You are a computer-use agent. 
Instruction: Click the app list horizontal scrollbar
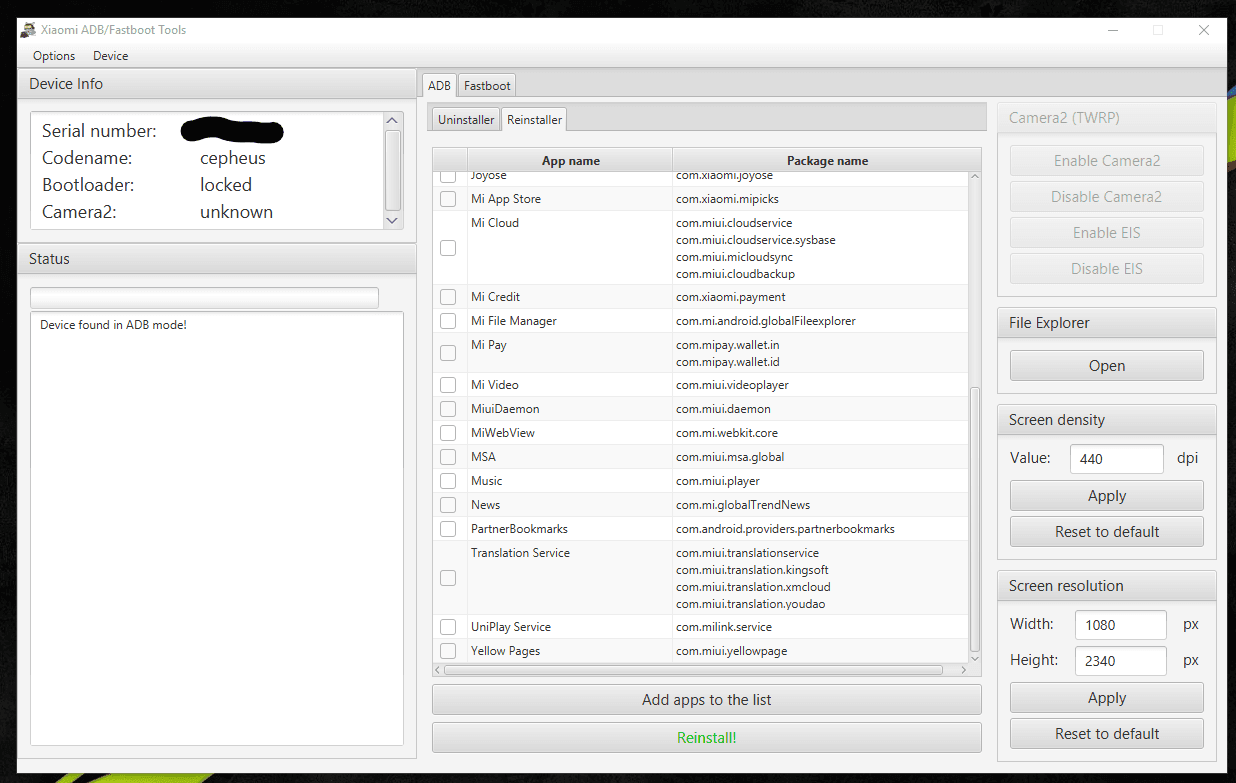pyautogui.click(x=693, y=670)
